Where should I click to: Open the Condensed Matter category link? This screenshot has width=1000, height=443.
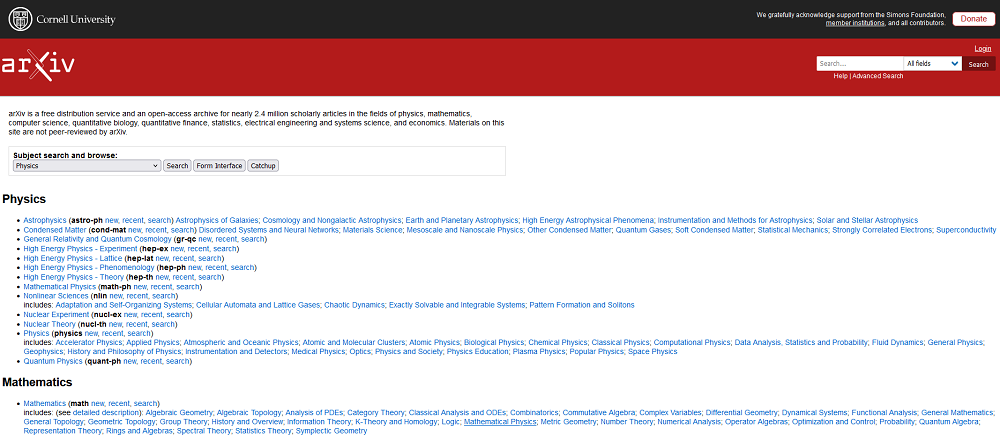click(x=55, y=229)
